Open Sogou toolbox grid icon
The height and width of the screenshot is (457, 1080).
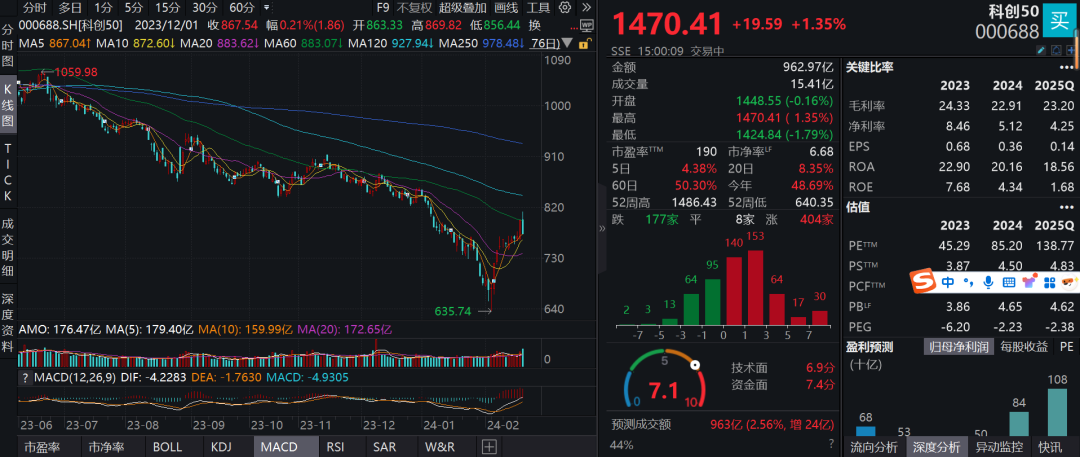click(1050, 281)
